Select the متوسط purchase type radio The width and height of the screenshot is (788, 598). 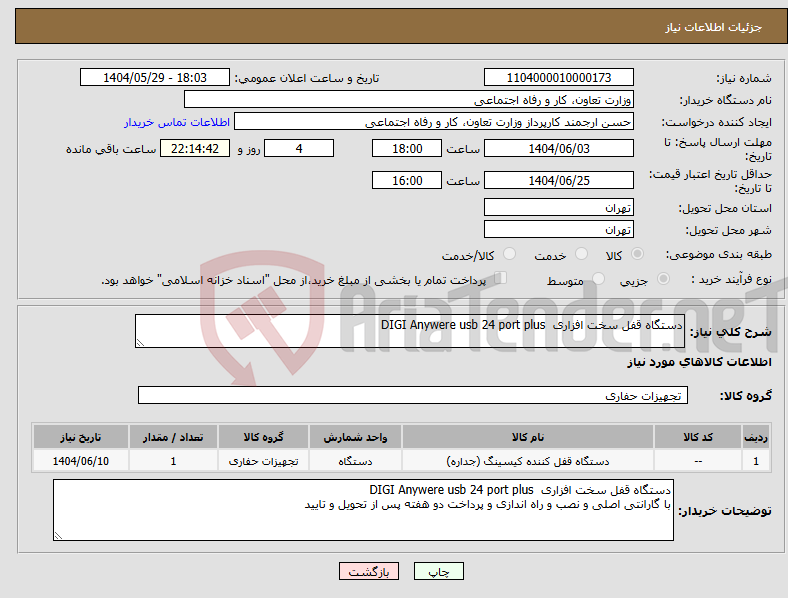[598, 278]
